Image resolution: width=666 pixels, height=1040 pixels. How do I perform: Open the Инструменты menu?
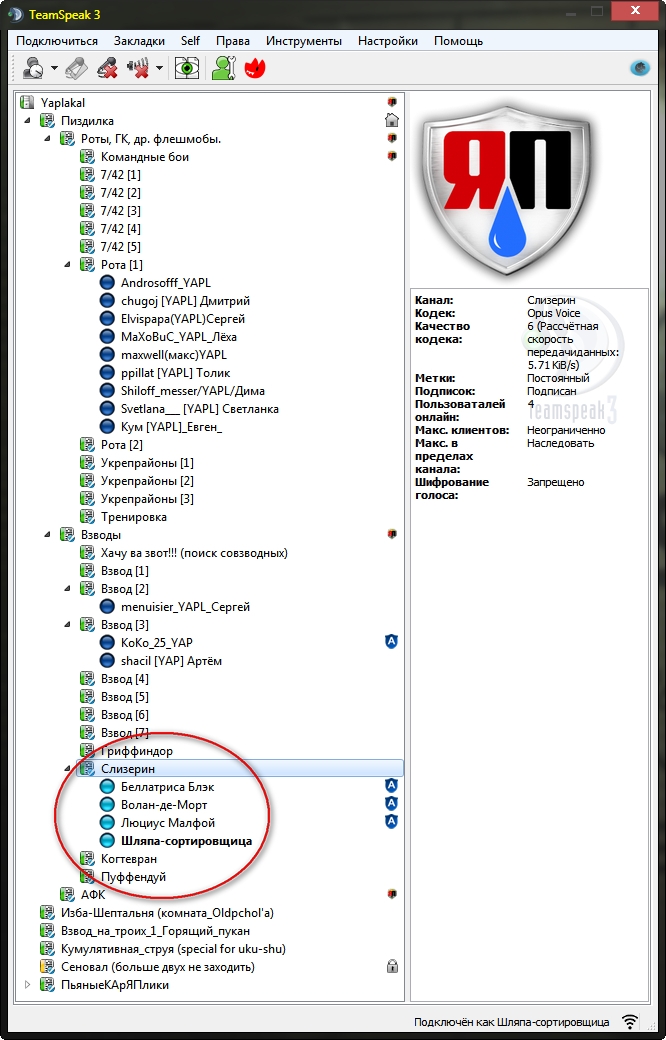[x=304, y=40]
